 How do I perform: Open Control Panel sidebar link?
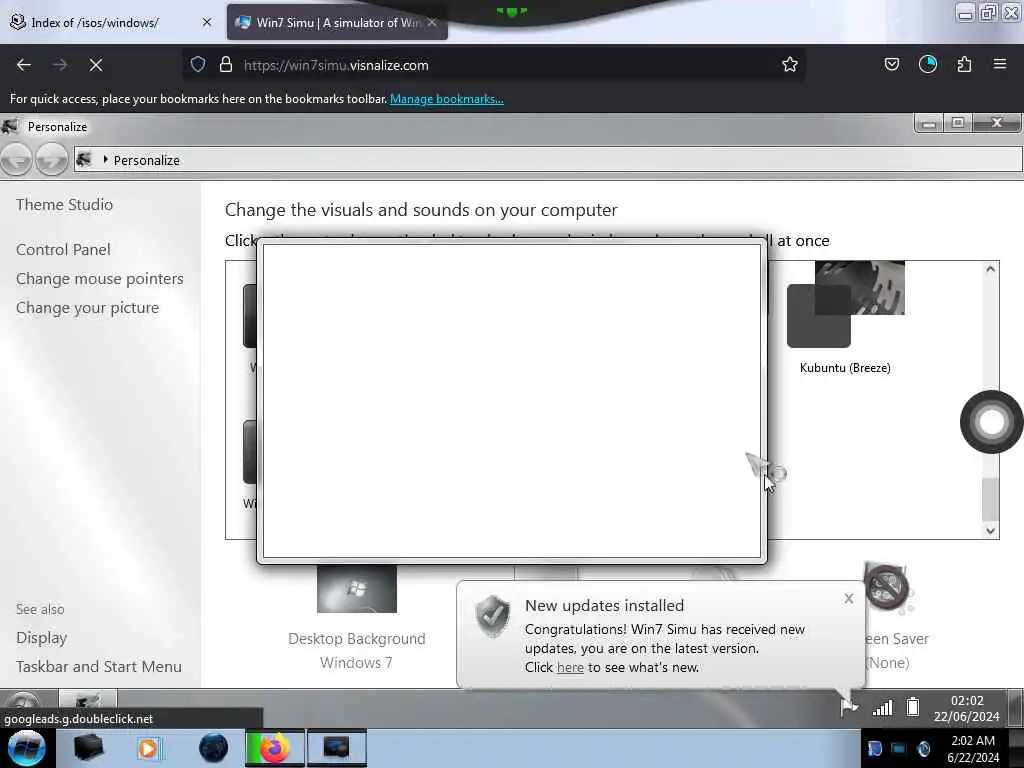pyautogui.click(x=63, y=249)
